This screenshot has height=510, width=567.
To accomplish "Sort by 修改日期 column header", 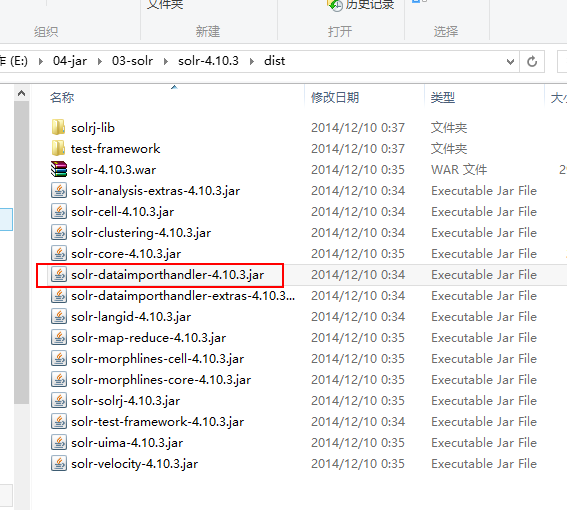I will pyautogui.click(x=335, y=97).
